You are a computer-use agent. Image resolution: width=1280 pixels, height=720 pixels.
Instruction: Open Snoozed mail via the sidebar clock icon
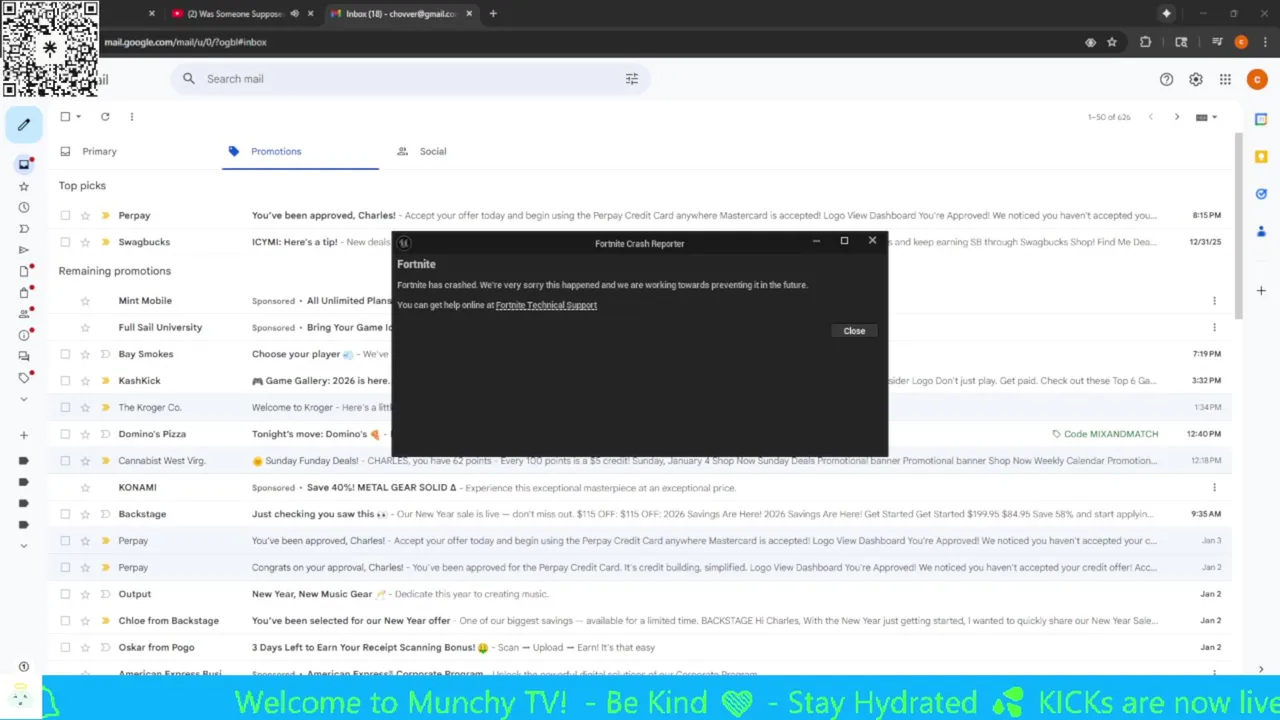click(24, 208)
